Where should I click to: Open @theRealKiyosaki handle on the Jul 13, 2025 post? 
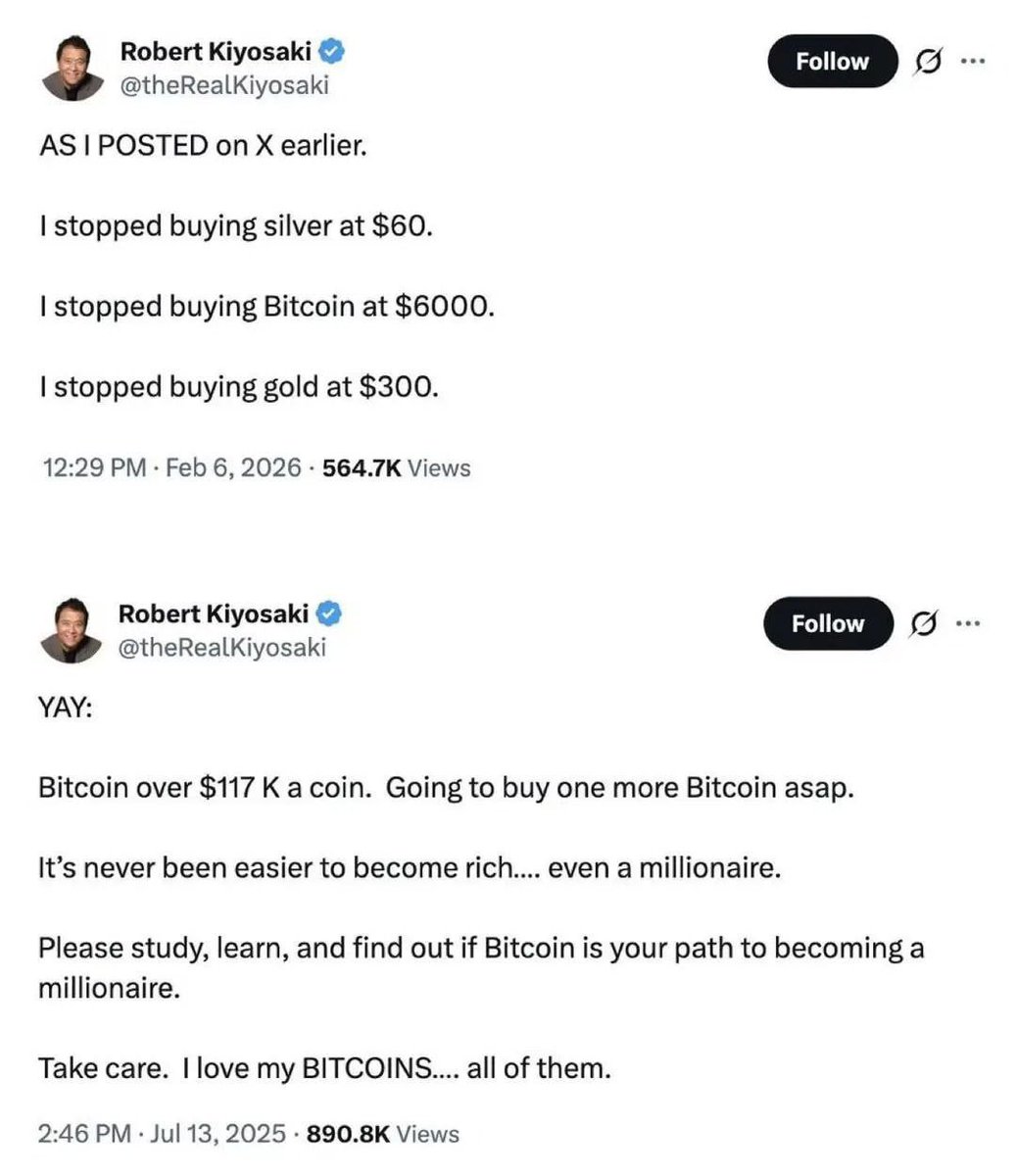click(221, 647)
